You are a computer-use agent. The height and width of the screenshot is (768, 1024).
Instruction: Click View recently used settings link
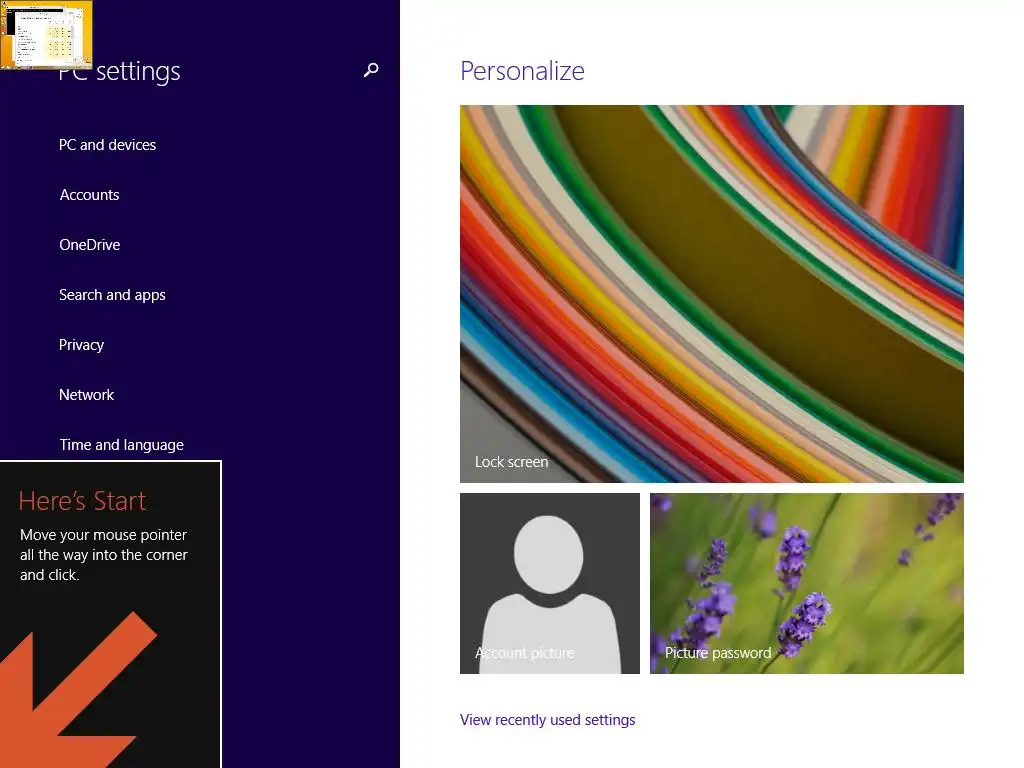[547, 720]
